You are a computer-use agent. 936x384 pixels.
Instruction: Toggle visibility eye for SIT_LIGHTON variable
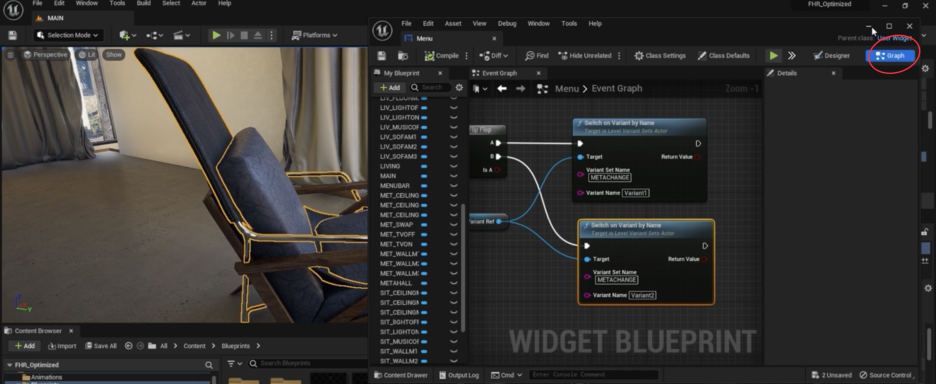454,332
